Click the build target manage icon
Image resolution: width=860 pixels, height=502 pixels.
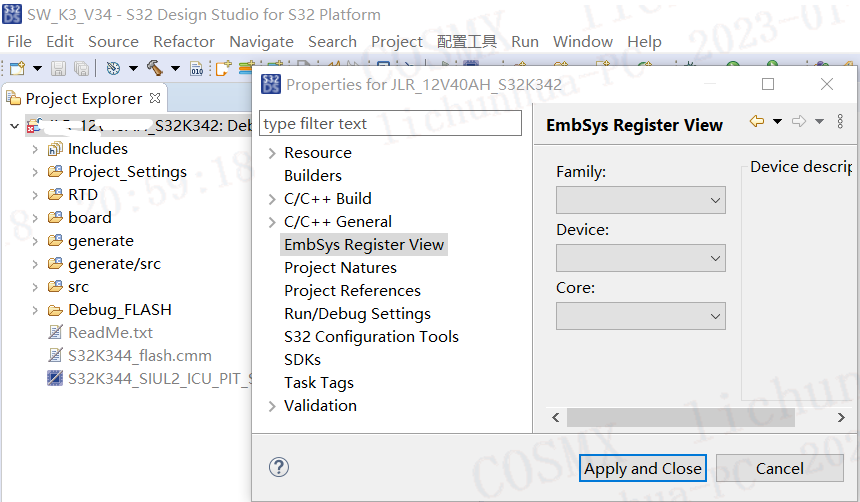point(113,68)
